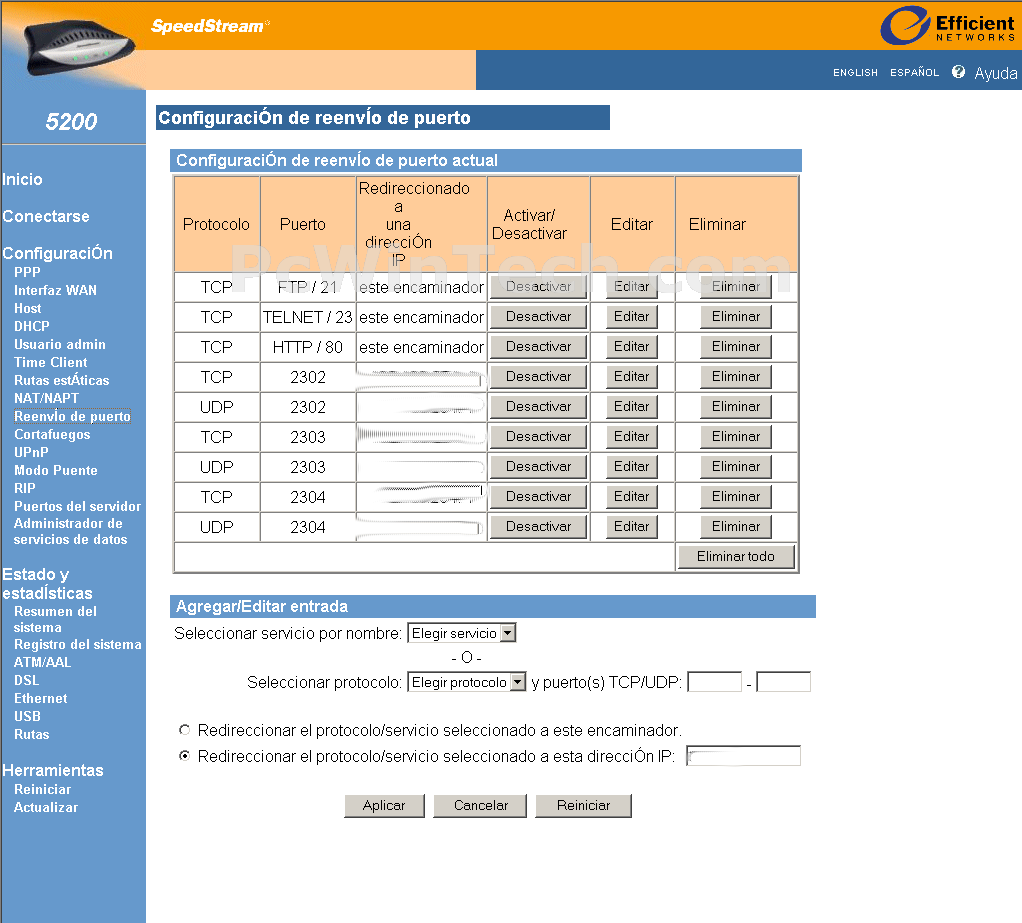Click the starting TCP/UDP port field
This screenshot has height=923, width=1022.
click(x=714, y=682)
